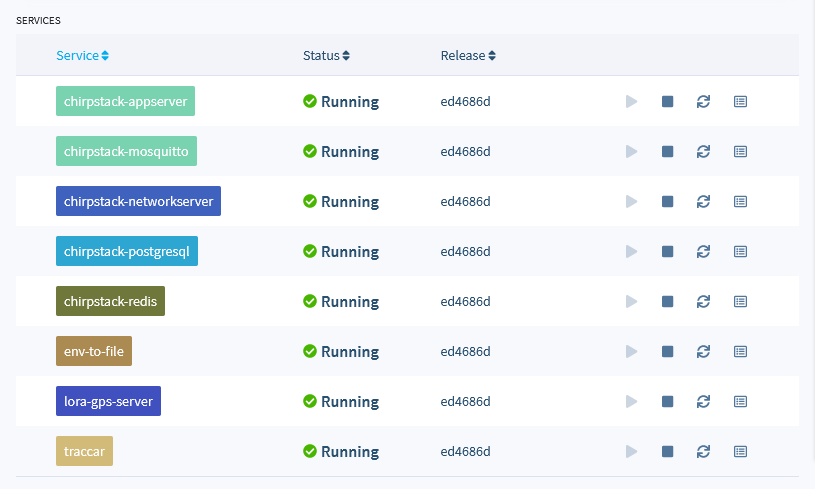View logs for chirpstack-networkserver
Viewport: 815px width, 489px height.
pyautogui.click(x=740, y=202)
